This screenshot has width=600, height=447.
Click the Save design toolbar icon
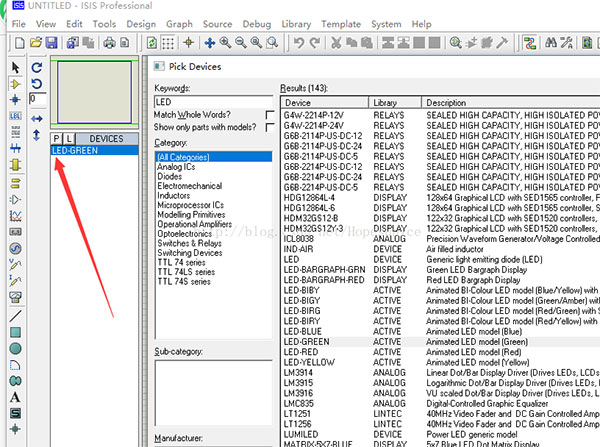click(x=50, y=42)
